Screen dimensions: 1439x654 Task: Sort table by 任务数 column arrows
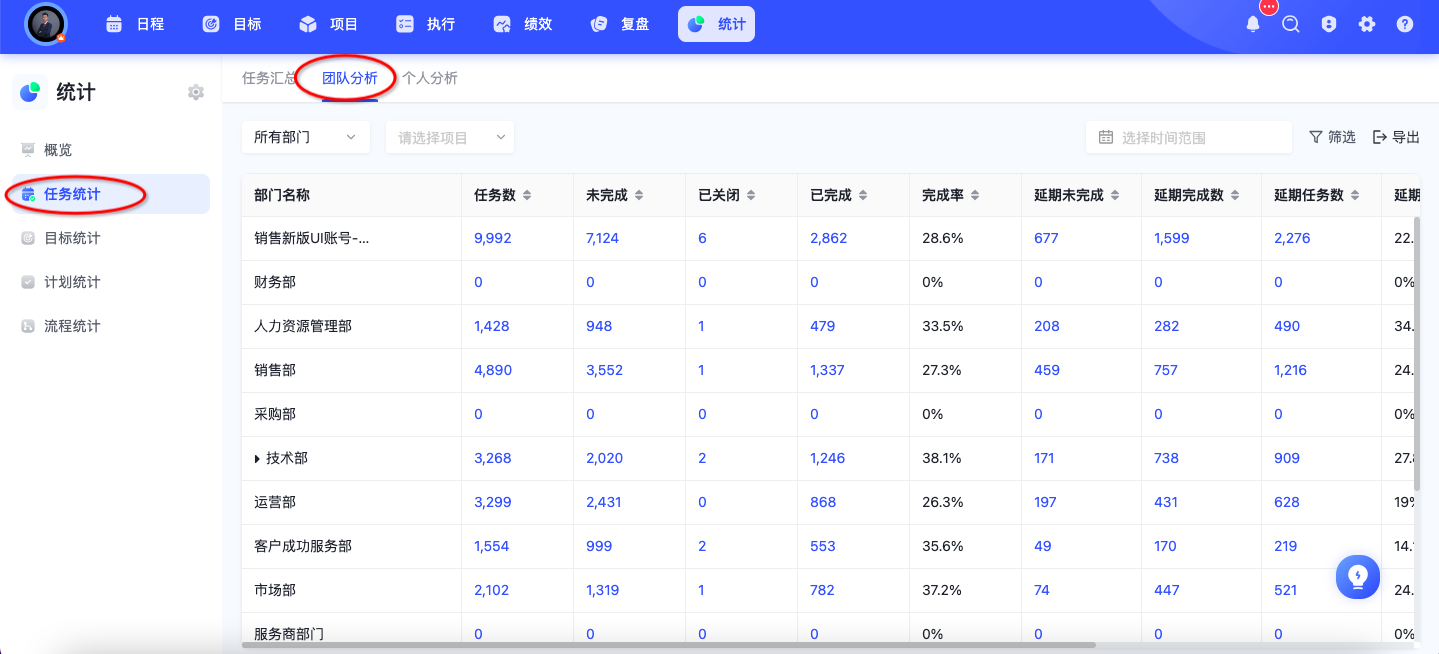(527, 195)
